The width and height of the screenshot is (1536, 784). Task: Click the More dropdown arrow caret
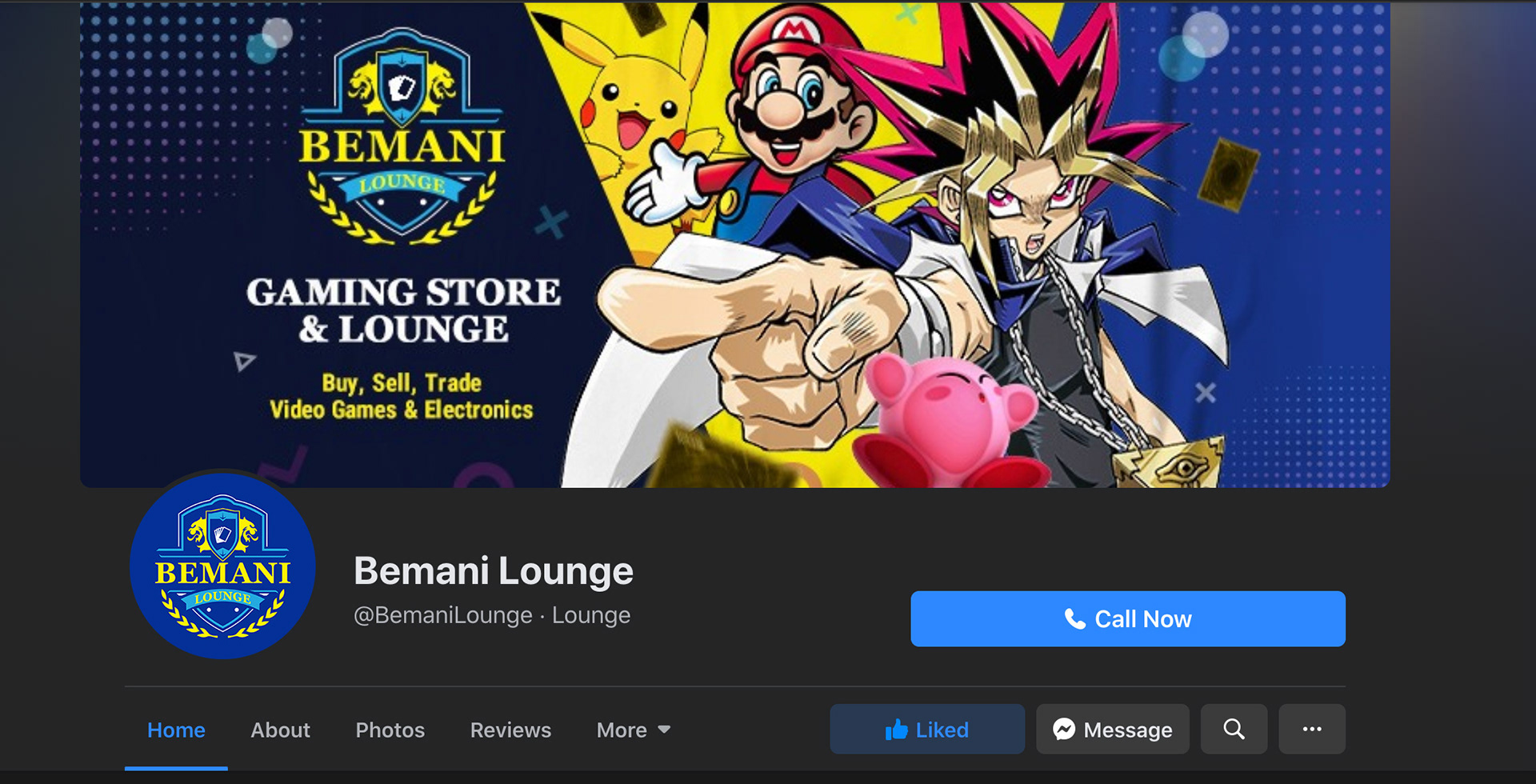pos(664,730)
